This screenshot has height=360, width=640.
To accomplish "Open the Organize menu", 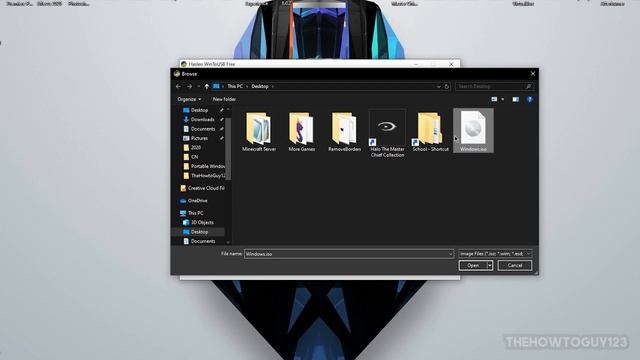I will 189,99.
